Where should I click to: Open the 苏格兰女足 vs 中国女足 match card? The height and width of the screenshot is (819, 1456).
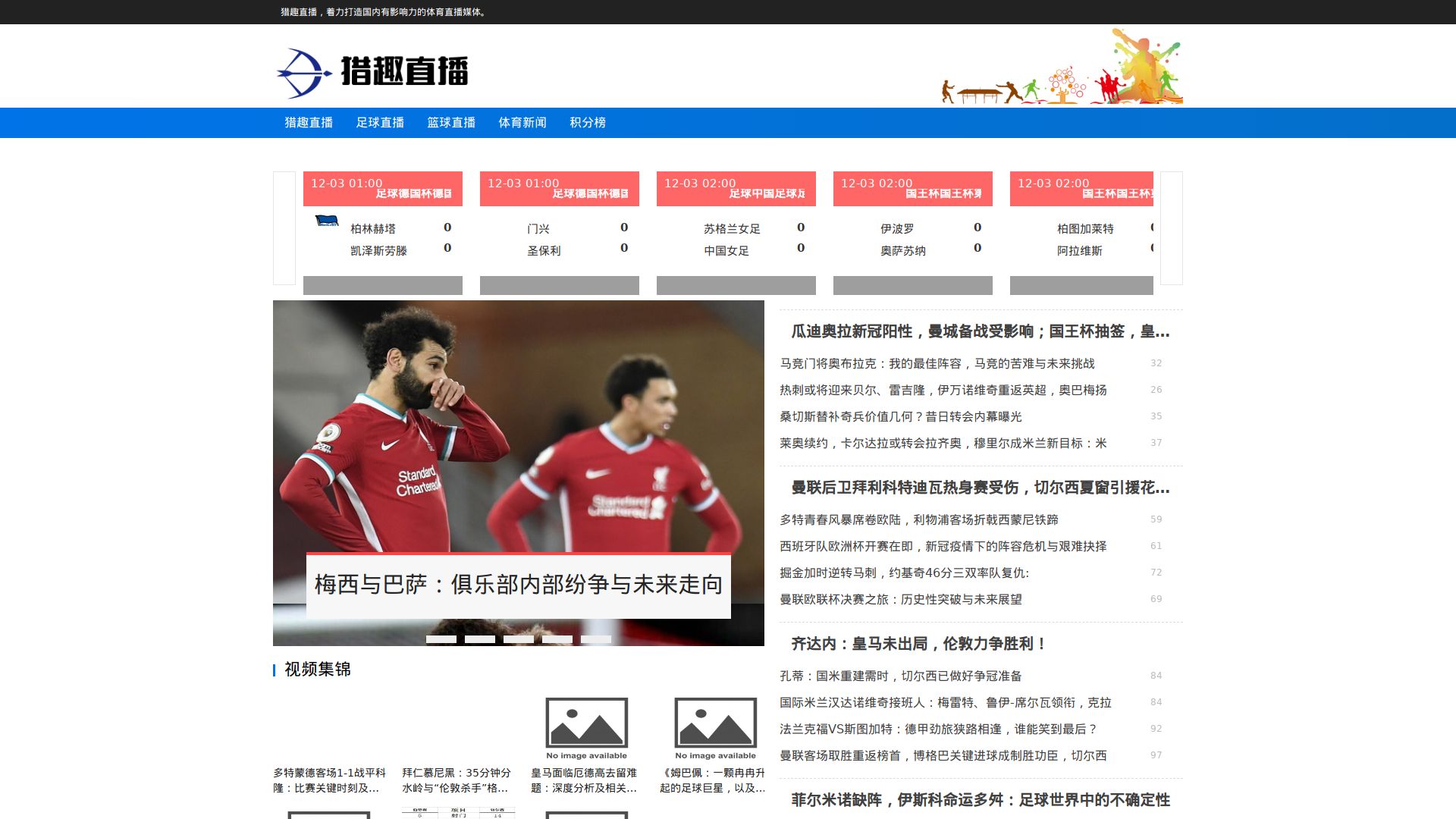(x=736, y=238)
